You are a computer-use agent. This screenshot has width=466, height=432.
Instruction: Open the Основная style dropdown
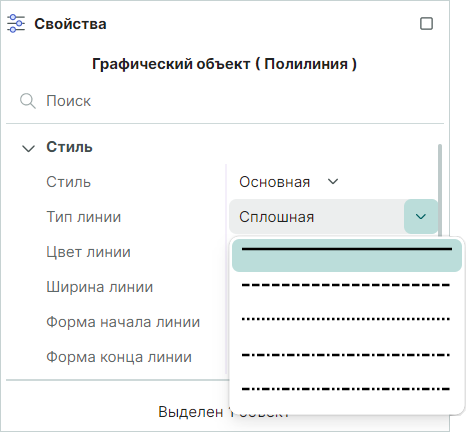(289, 182)
